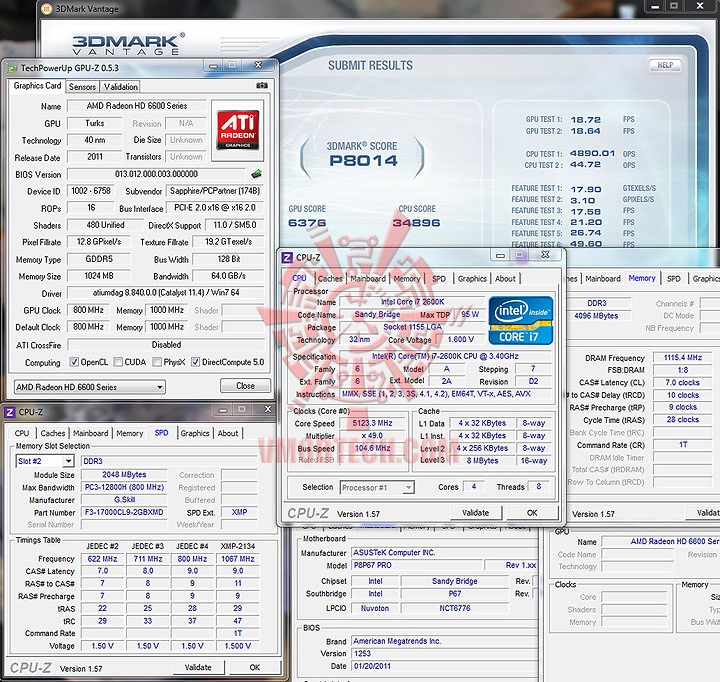
Task: Click the BIOS save chip icon in GPU-Z
Action: (256, 174)
